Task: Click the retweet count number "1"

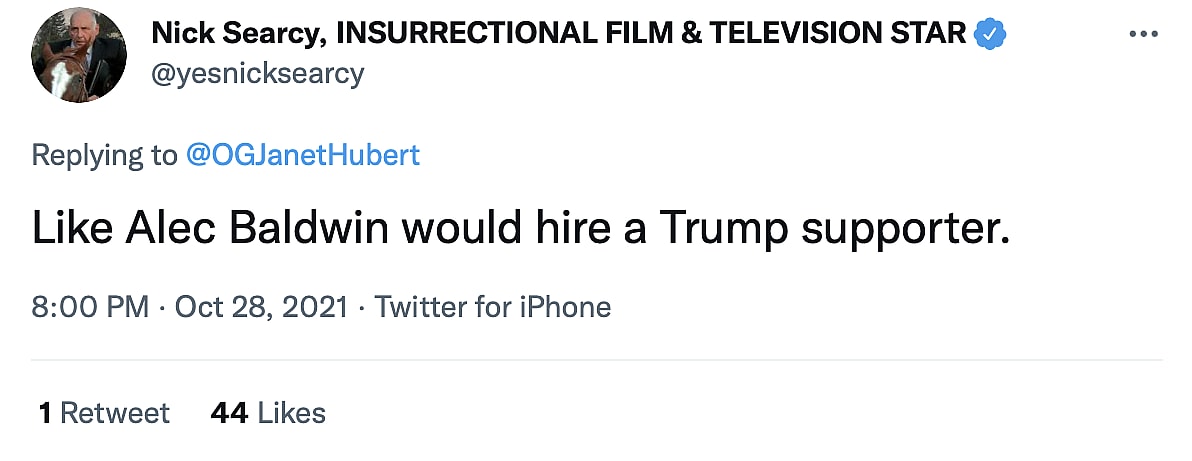Action: click(45, 412)
